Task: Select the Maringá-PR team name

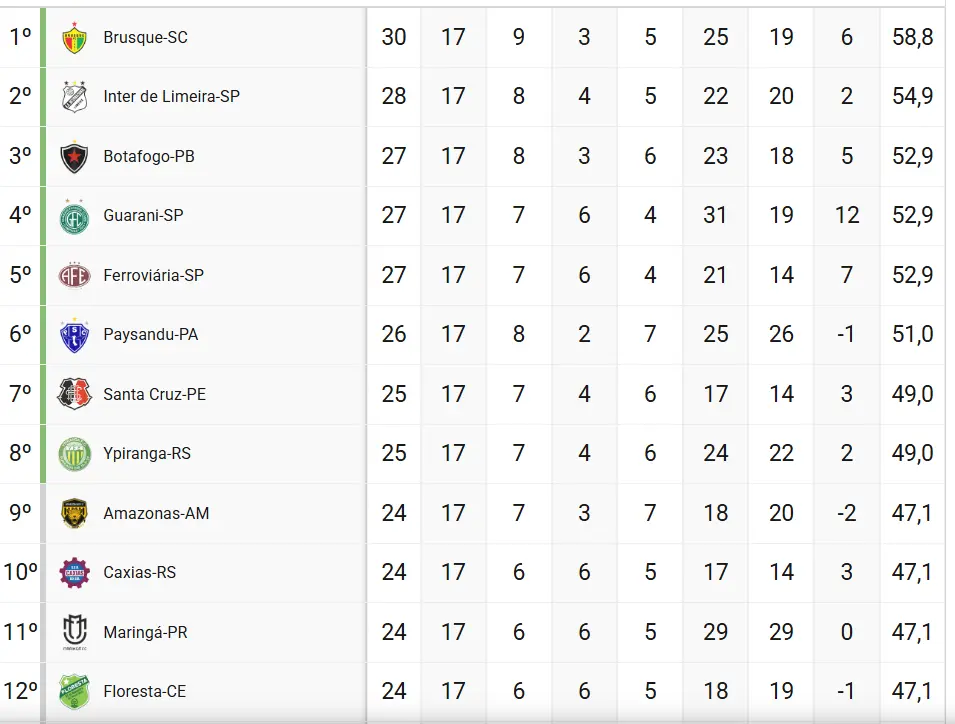Action: click(146, 632)
